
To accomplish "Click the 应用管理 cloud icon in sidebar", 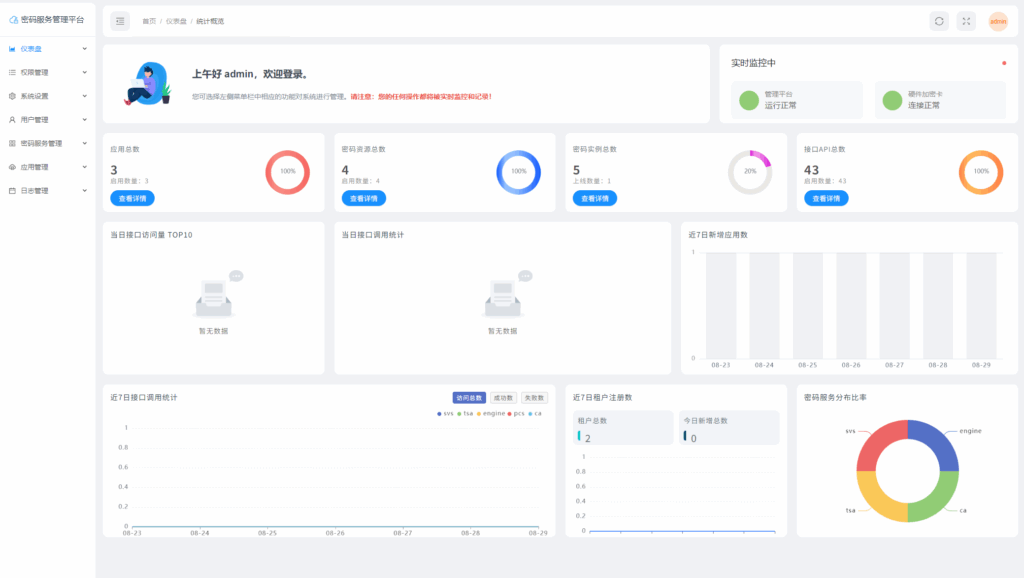I will coord(12,167).
